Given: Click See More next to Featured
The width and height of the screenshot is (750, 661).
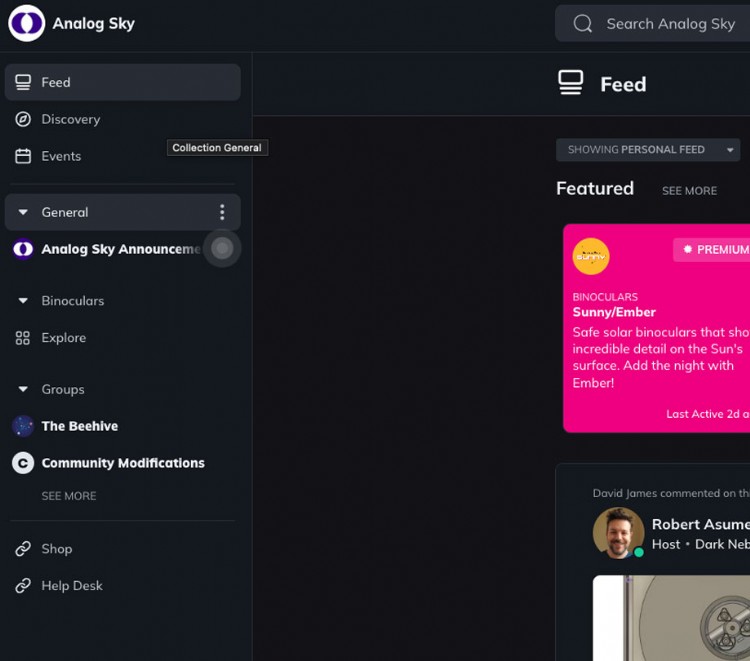Looking at the screenshot, I should coord(689,191).
